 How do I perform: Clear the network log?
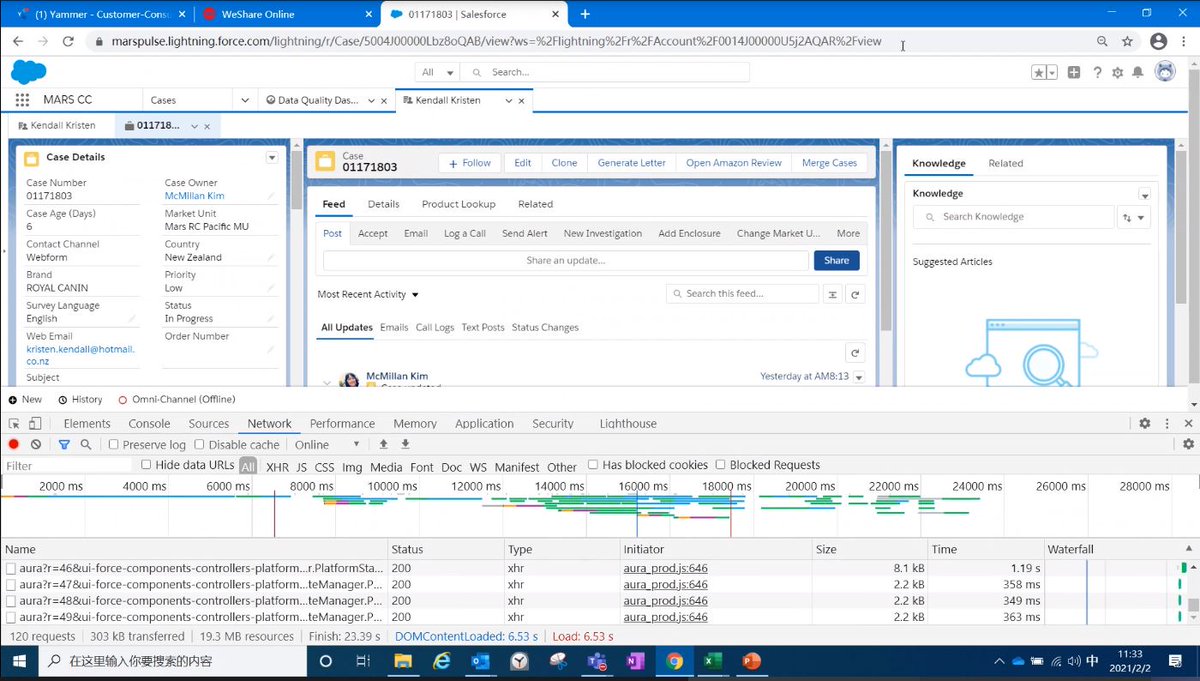36,444
